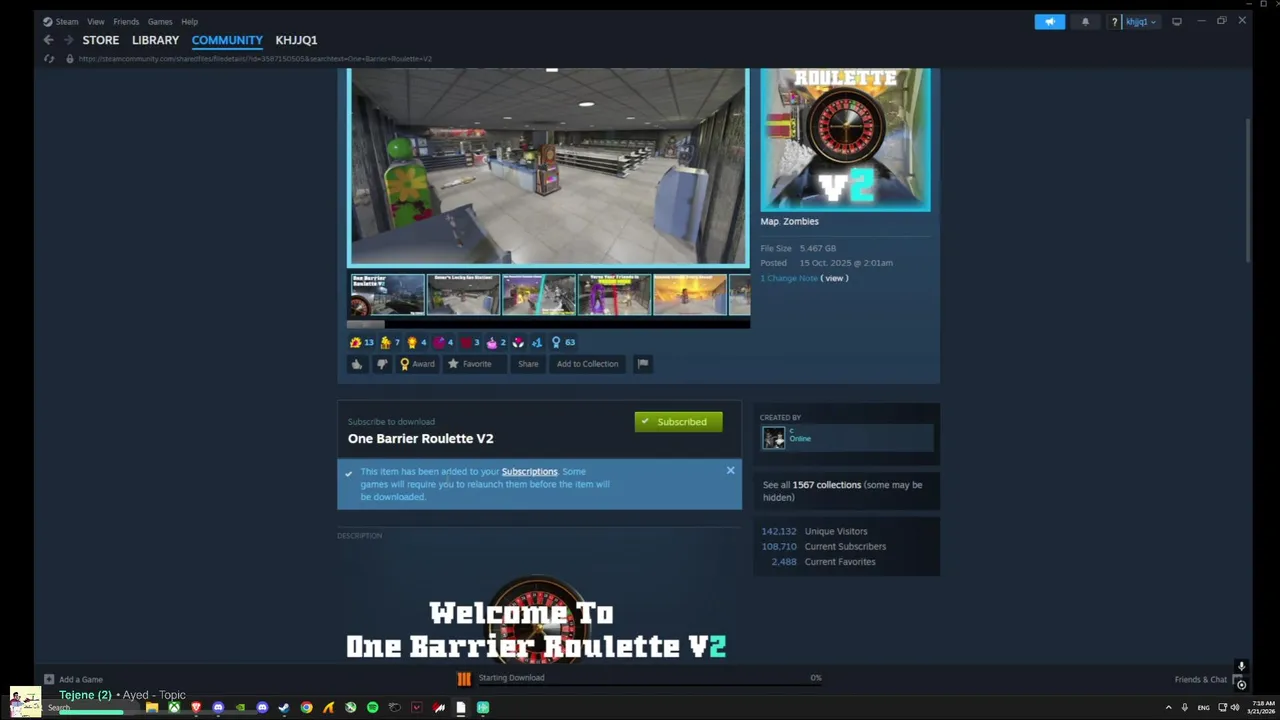Open the 1567 collections link
1280x720 pixels.
pyautogui.click(x=826, y=485)
